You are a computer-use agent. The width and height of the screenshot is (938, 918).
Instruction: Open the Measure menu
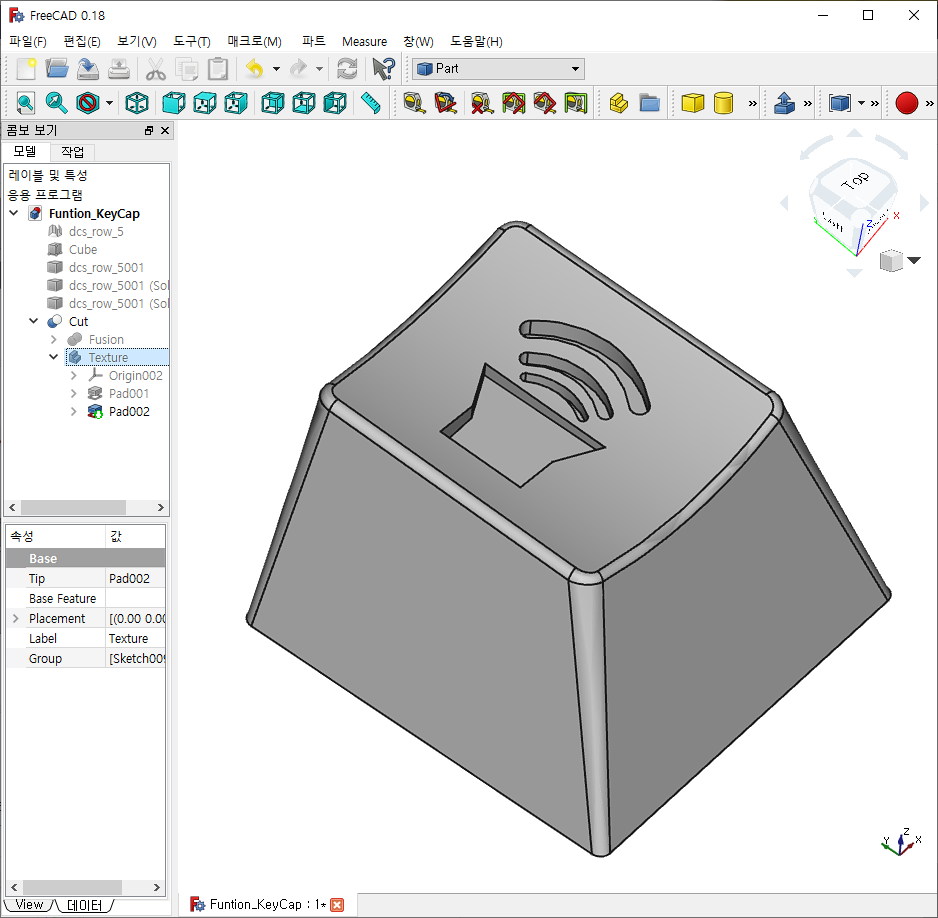click(364, 41)
